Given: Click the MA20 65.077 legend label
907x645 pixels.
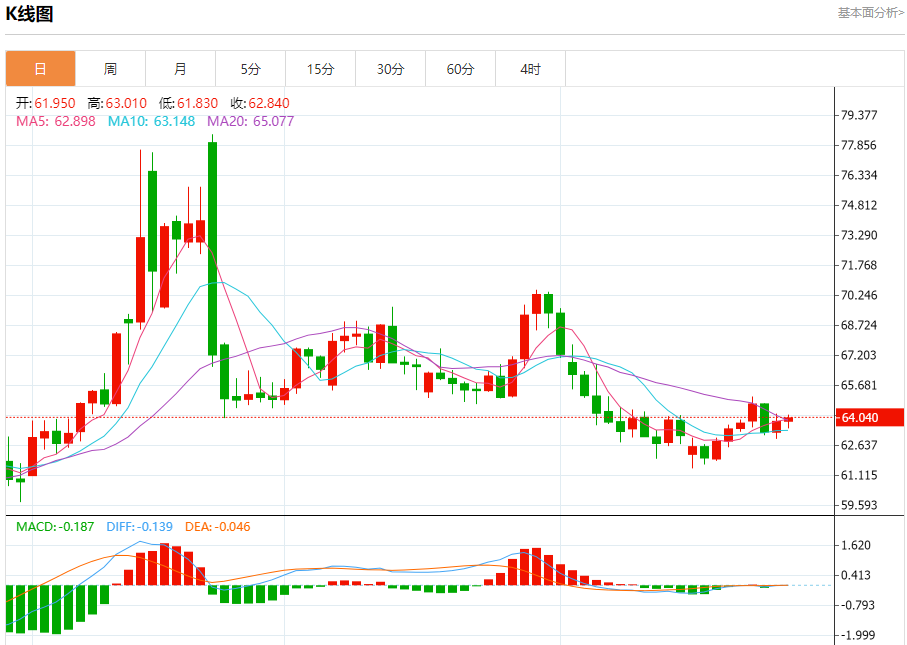Looking at the screenshot, I should click(x=250, y=121).
